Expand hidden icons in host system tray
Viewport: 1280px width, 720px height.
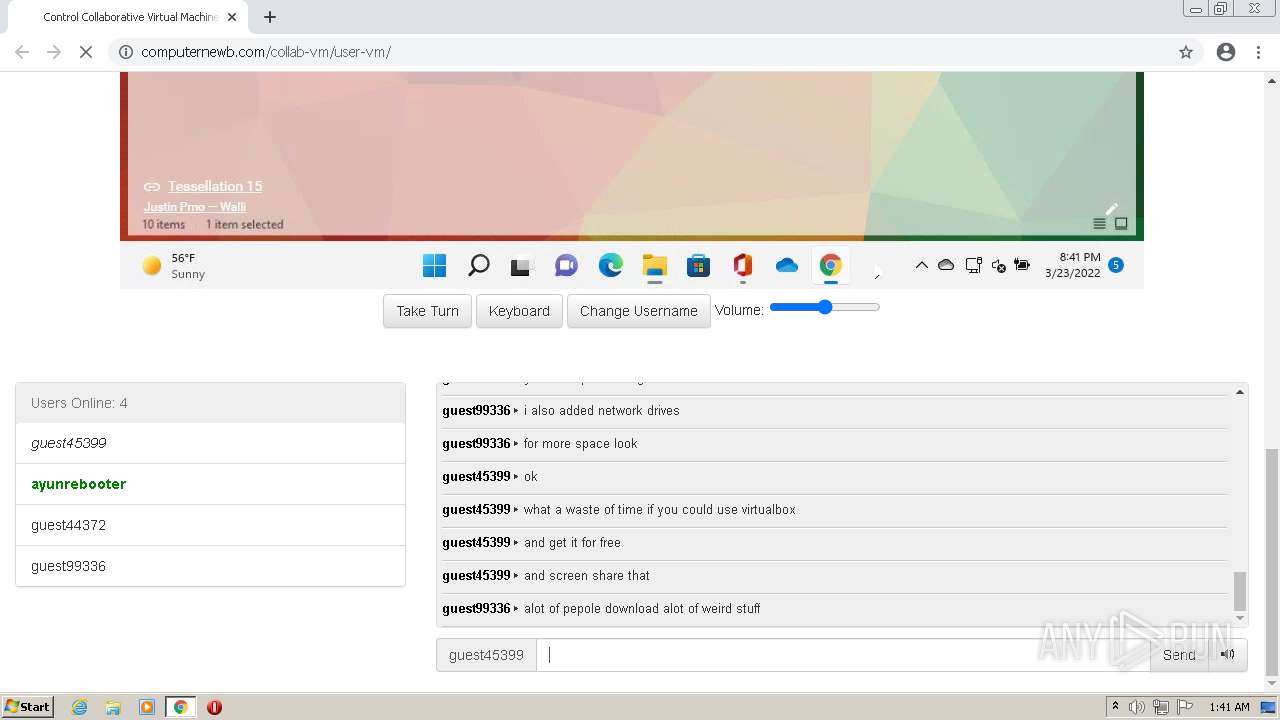point(1115,707)
